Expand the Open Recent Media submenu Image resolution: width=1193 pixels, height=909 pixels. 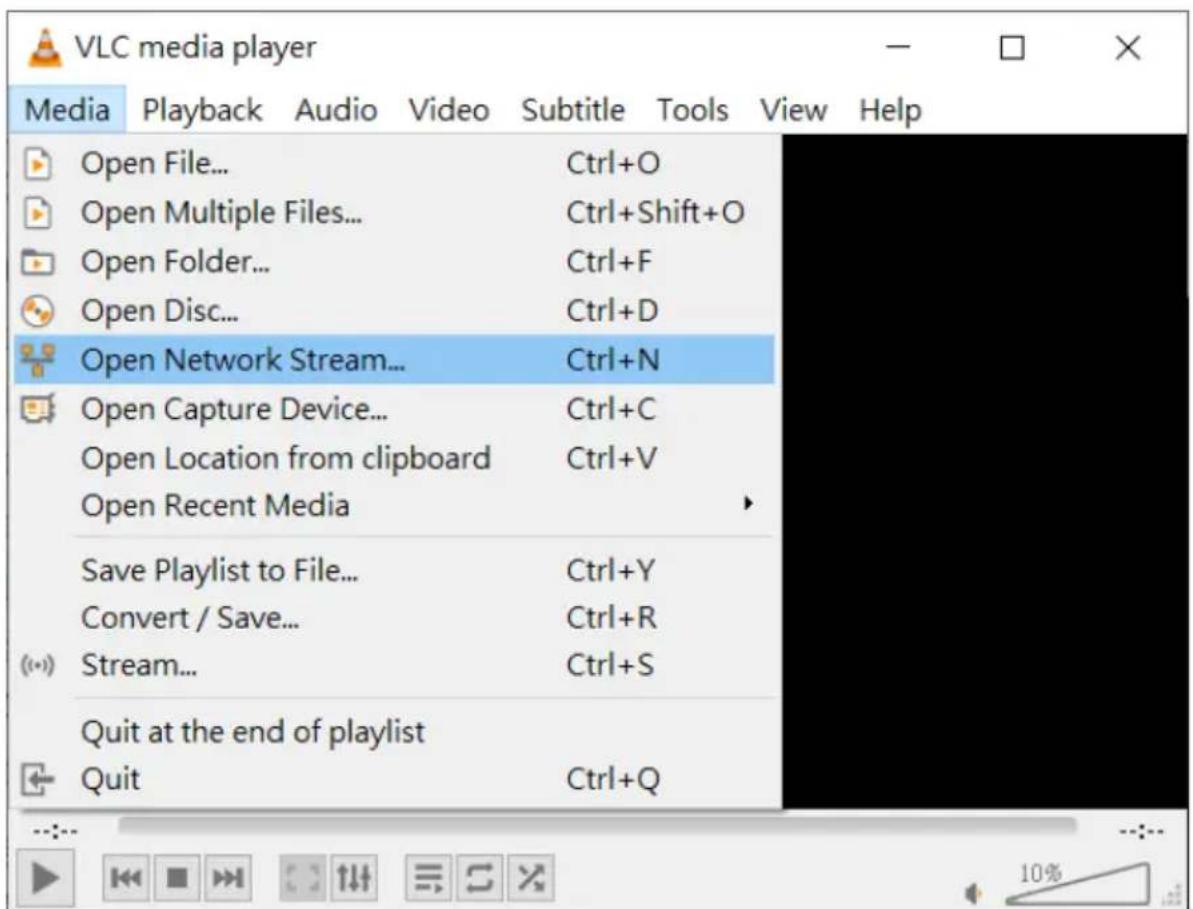click(x=394, y=506)
